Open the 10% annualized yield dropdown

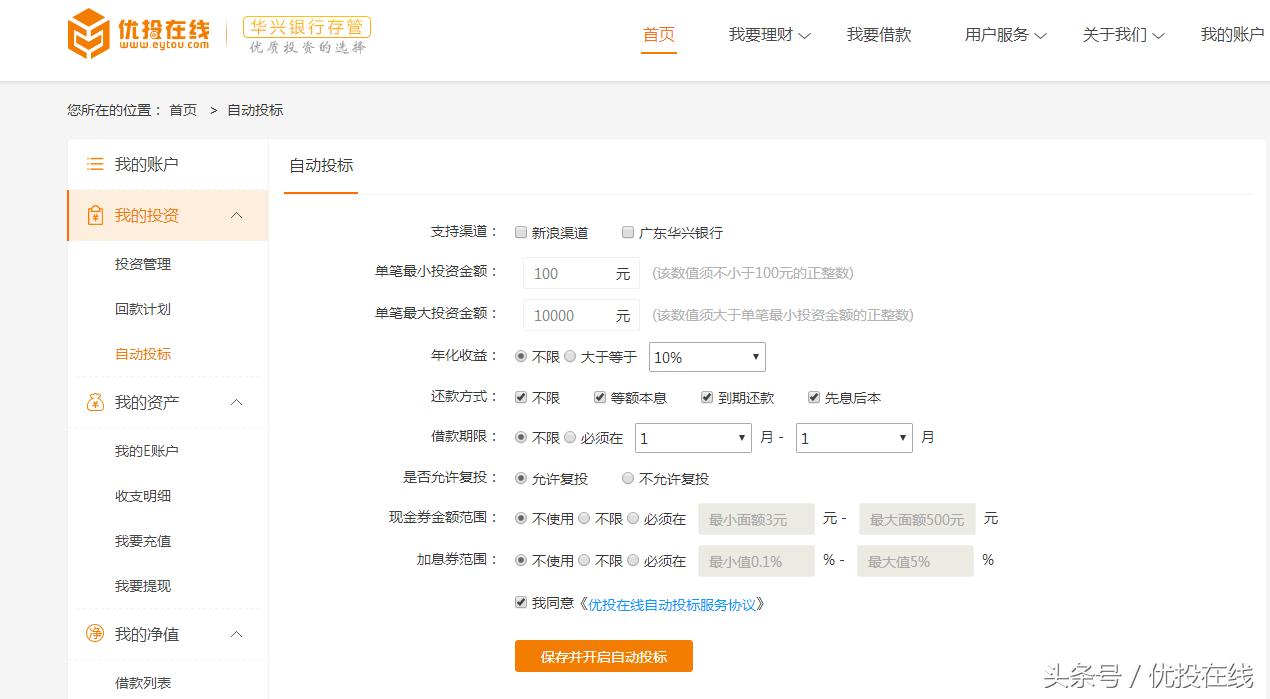coord(707,356)
